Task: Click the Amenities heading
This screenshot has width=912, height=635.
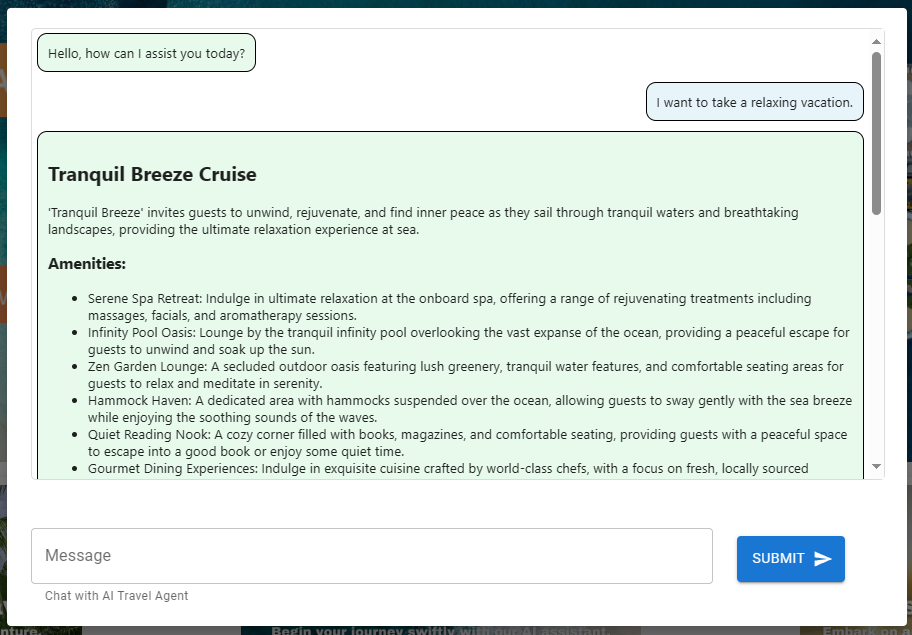Action: [x=86, y=264]
